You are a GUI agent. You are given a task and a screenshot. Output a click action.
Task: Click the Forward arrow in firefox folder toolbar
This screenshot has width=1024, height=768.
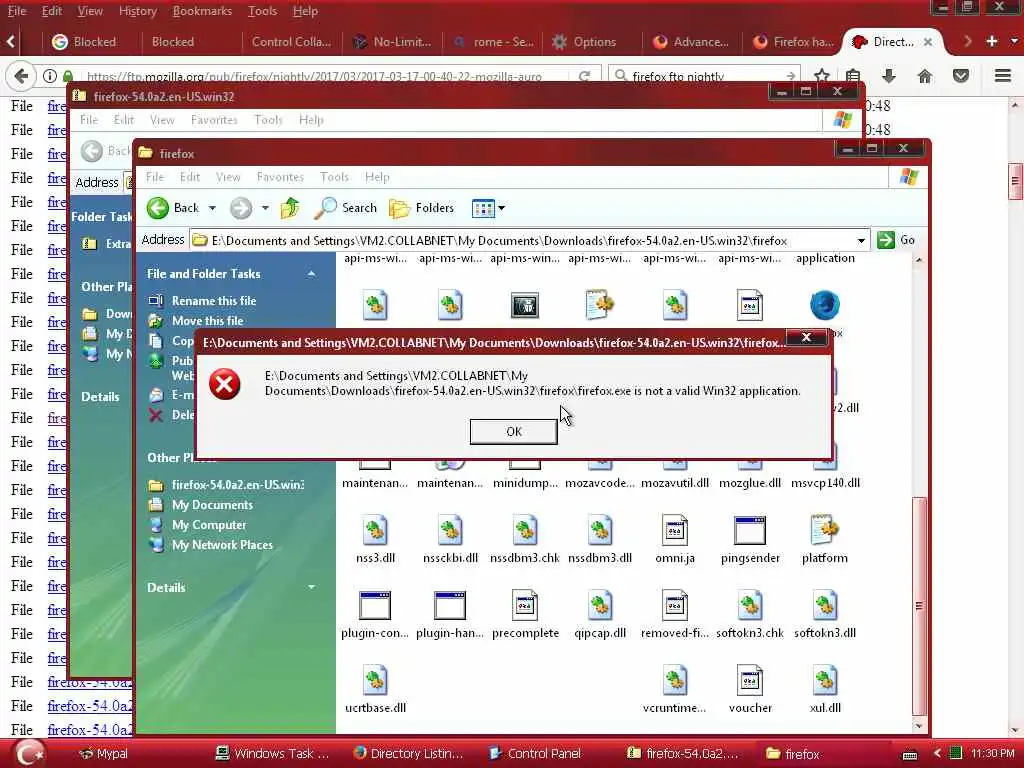(x=241, y=208)
